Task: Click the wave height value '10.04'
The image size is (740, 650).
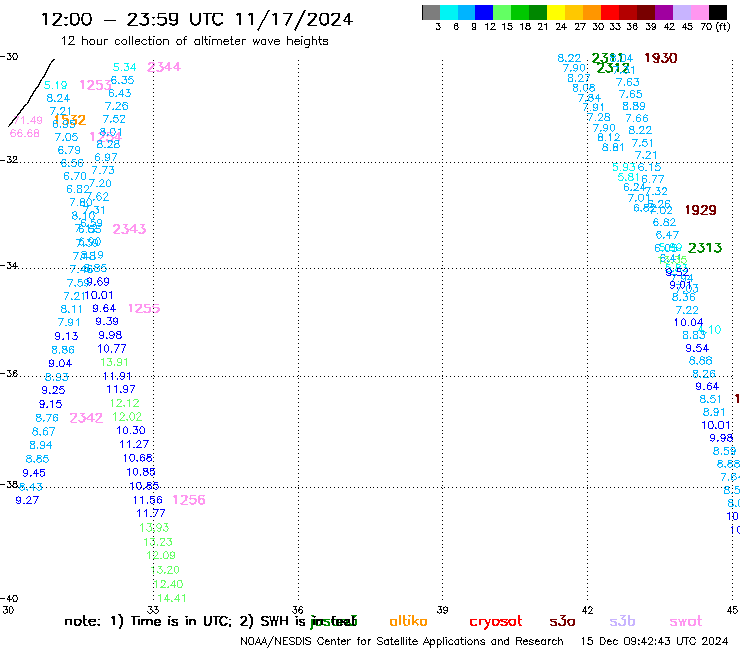Action: pyautogui.click(x=688, y=322)
